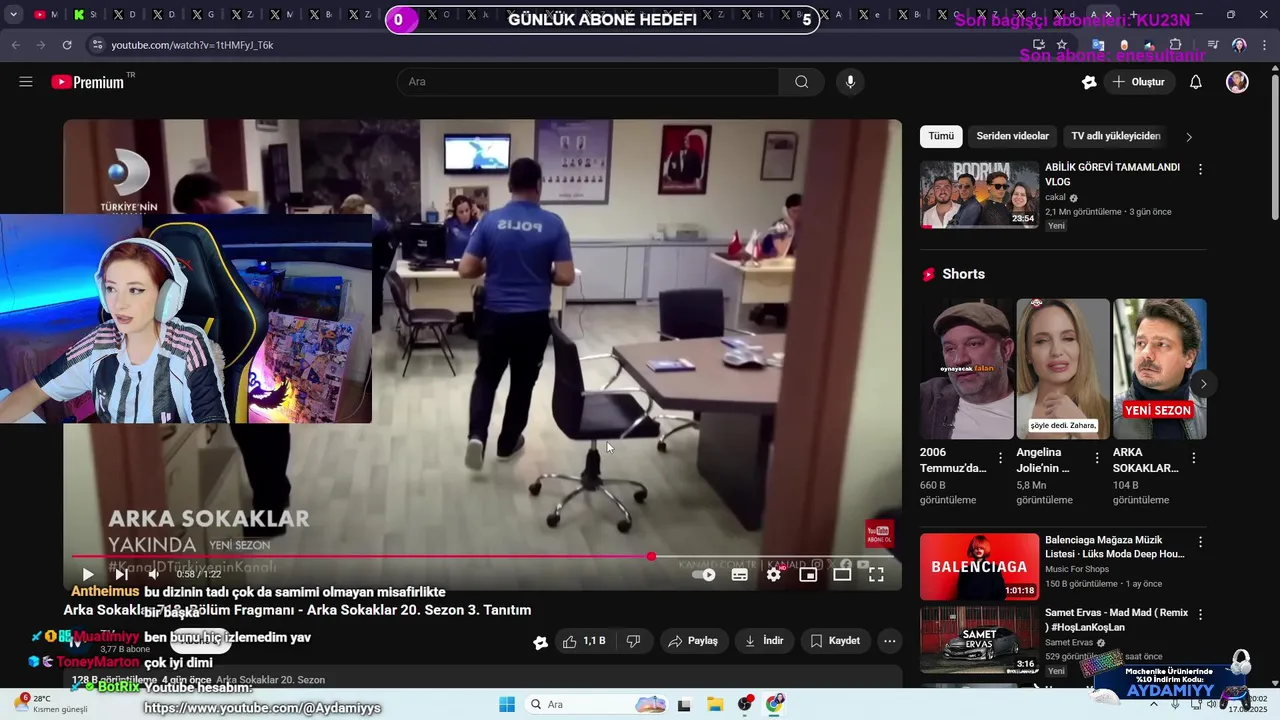
Task: Select the TV adlı yükleyiciden chip
Action: click(x=1115, y=136)
